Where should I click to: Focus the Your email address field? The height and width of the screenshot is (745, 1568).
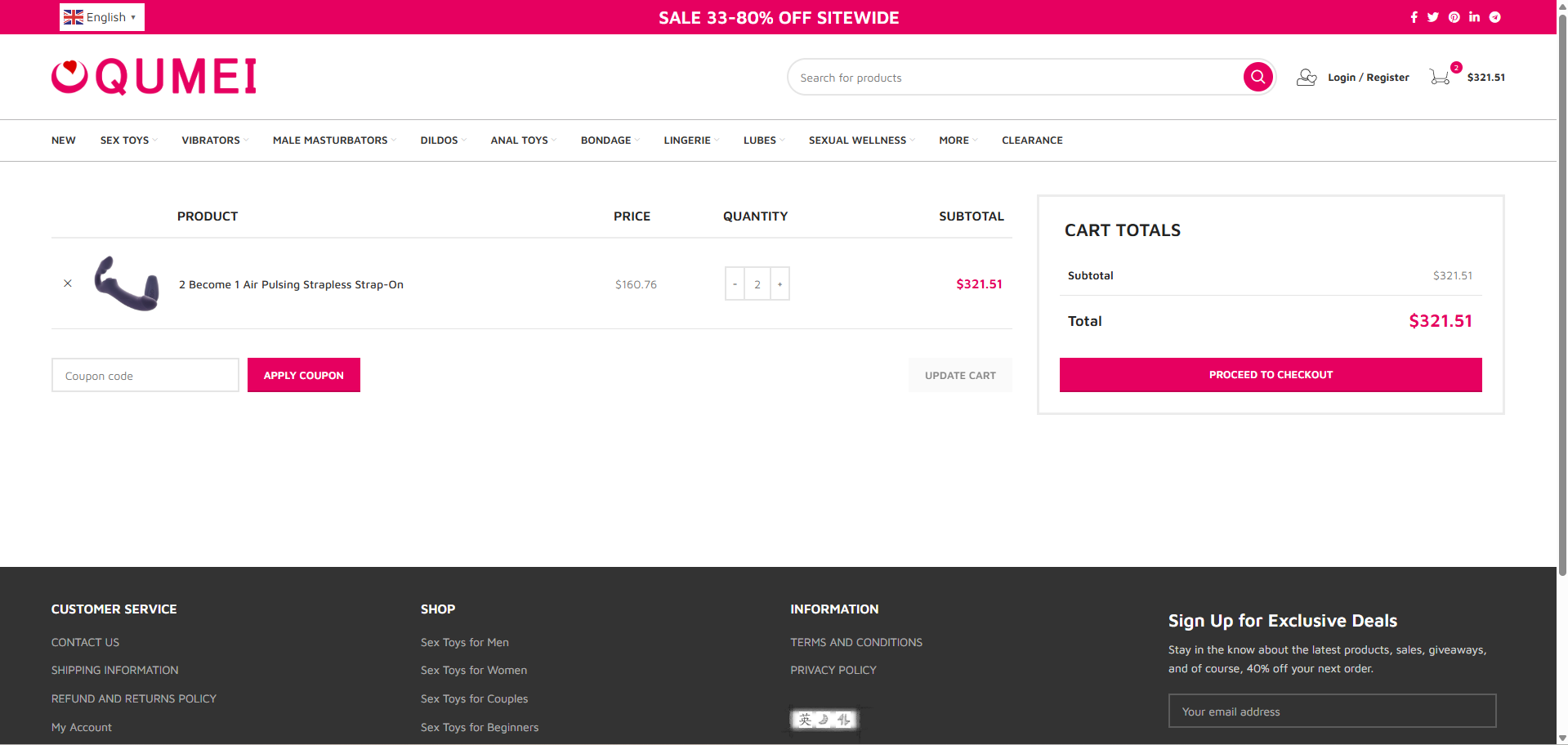1332,711
